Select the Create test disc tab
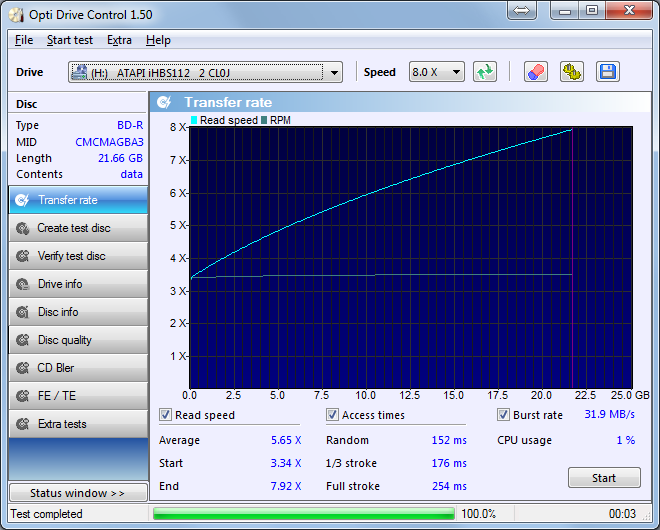 coord(78,228)
